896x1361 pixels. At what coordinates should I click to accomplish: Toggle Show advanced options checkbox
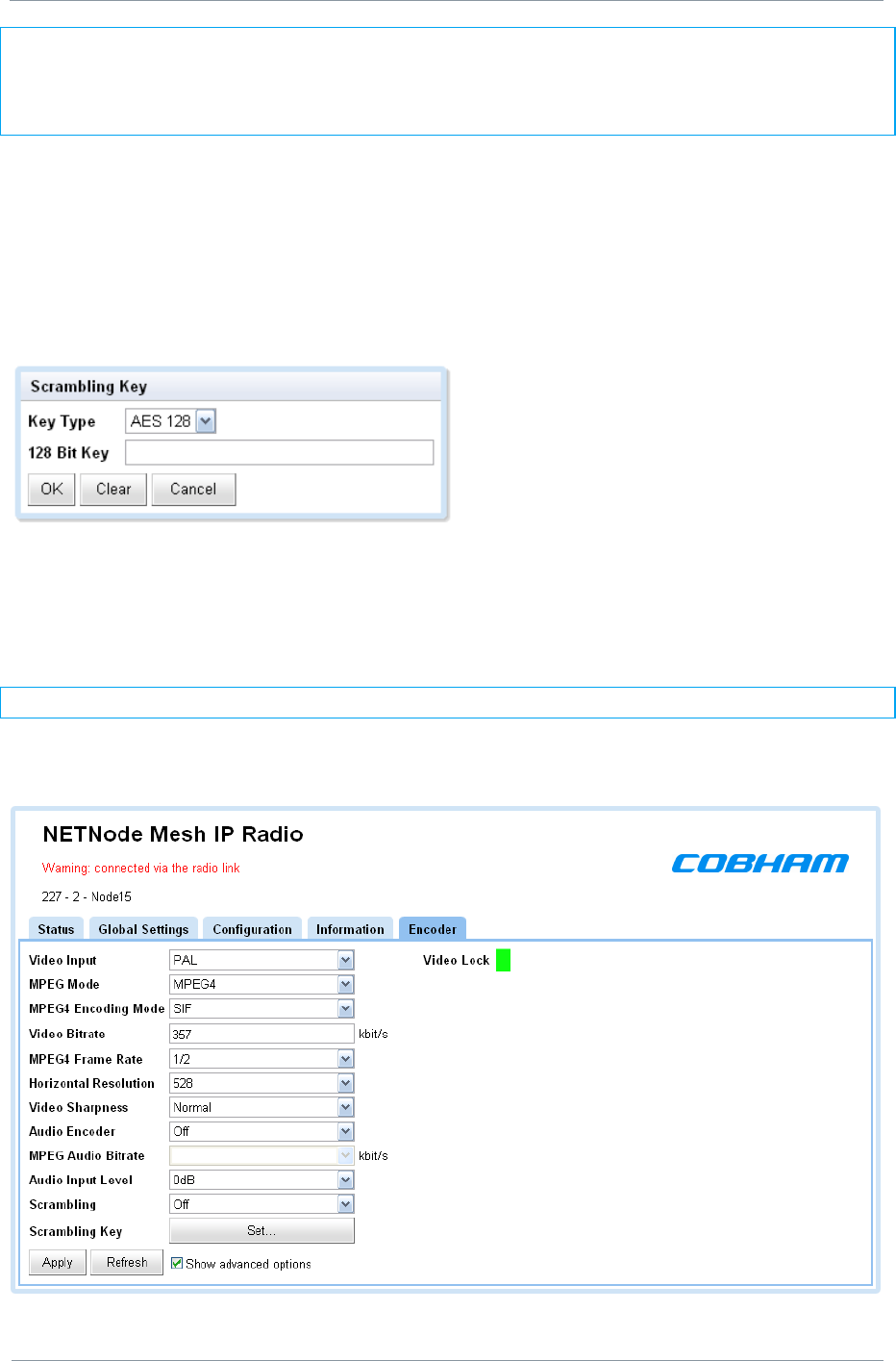177,1263
